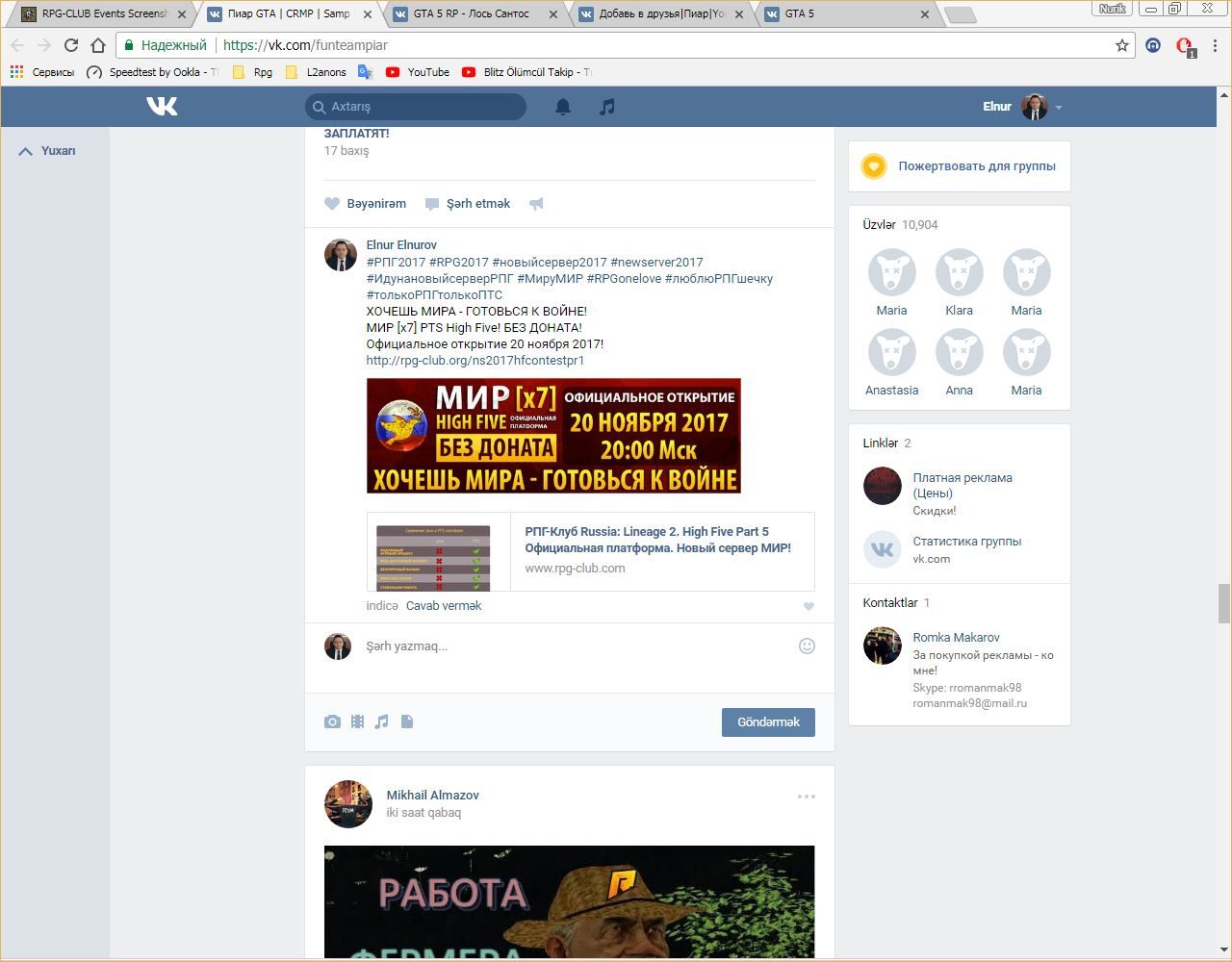Open the Статистика группы link

point(967,542)
